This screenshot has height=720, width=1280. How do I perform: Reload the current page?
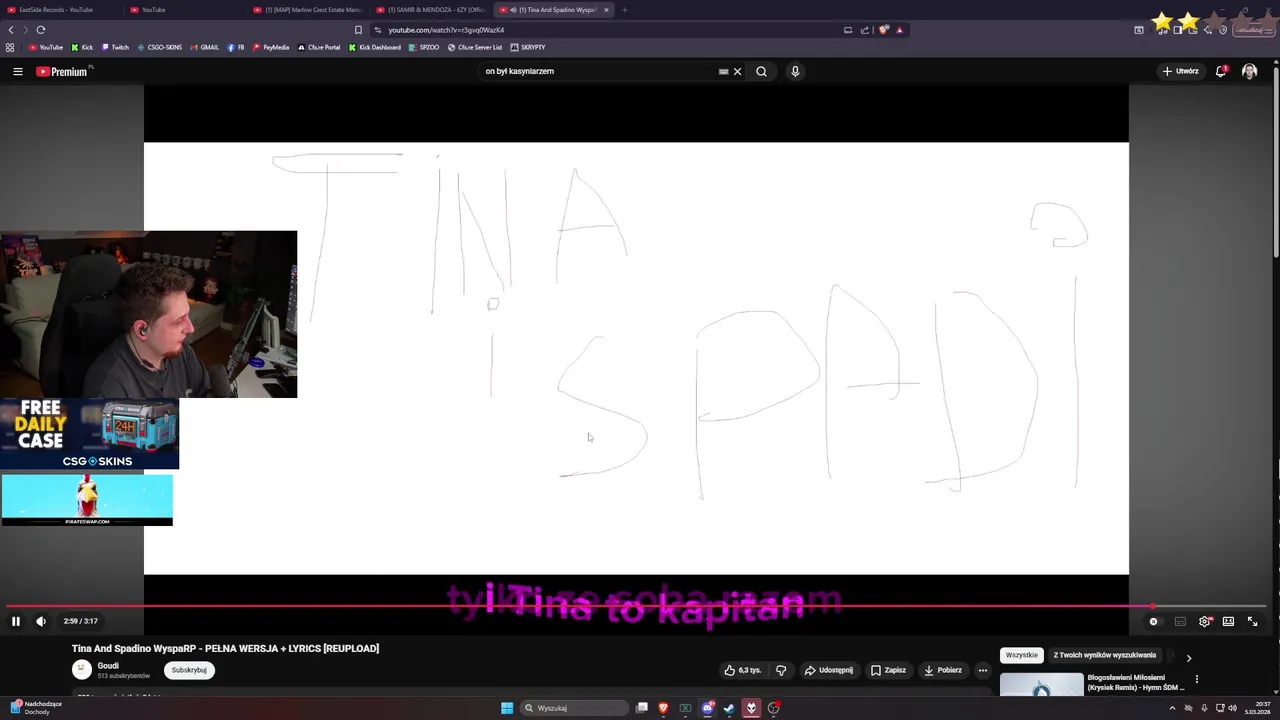(41, 30)
